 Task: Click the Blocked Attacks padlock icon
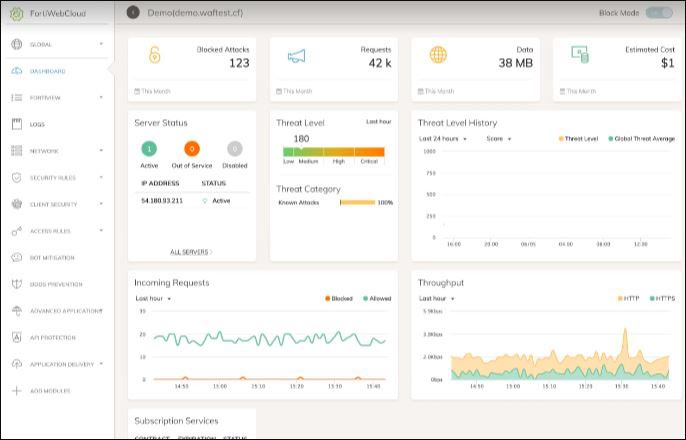coord(154,55)
